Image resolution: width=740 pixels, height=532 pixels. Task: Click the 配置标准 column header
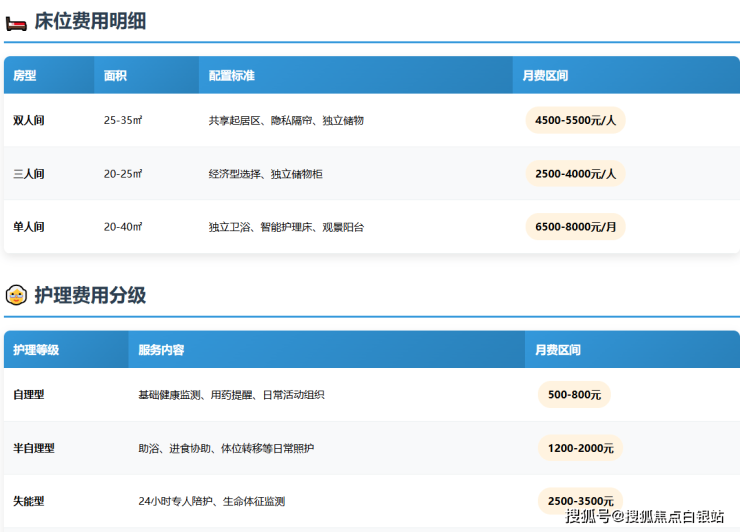231,76
